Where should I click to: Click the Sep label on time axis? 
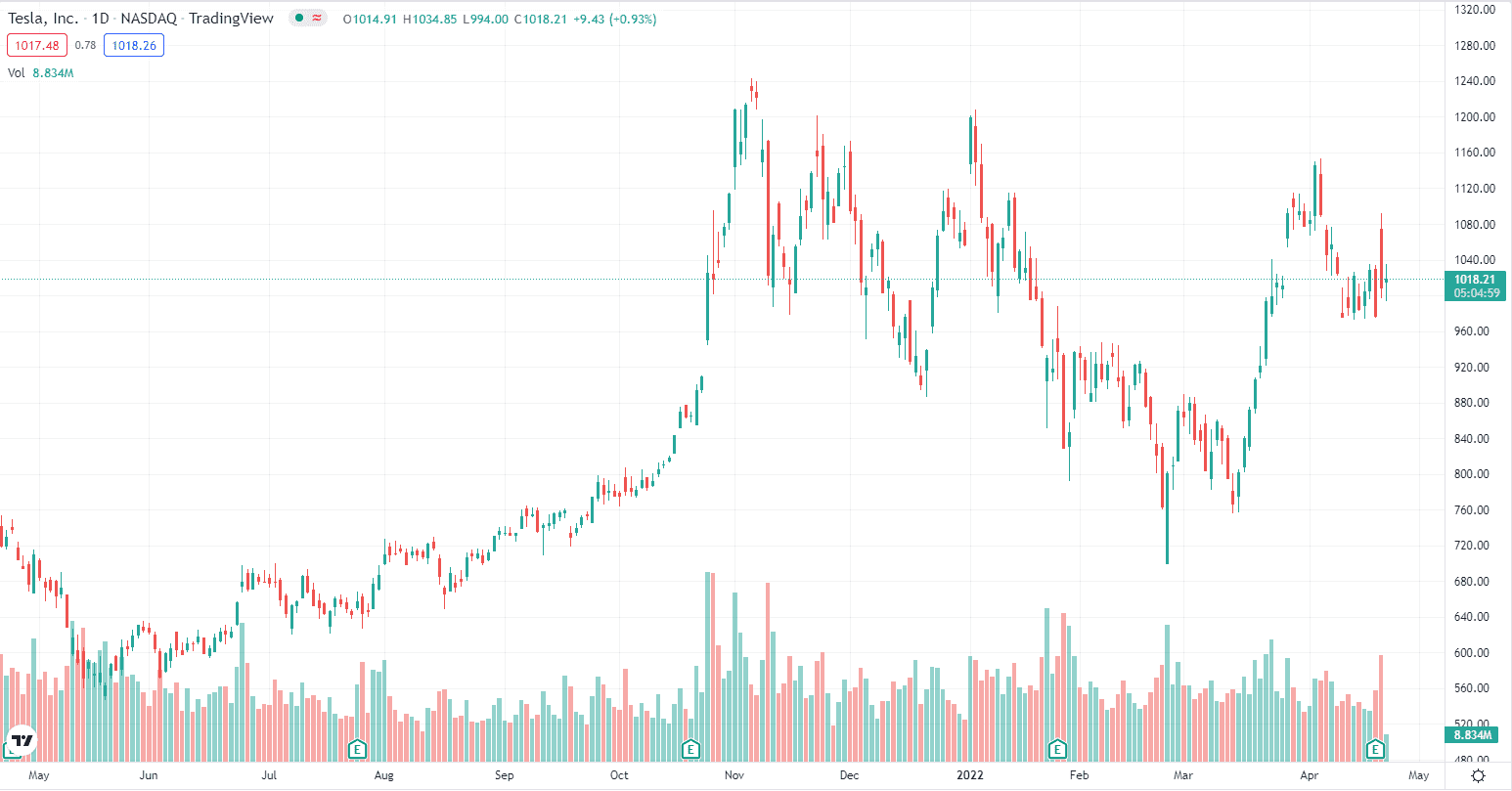pos(504,776)
